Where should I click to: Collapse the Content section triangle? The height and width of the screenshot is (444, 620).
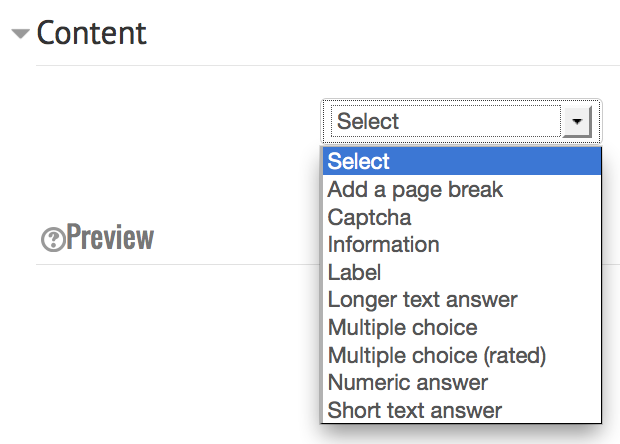(x=21, y=34)
